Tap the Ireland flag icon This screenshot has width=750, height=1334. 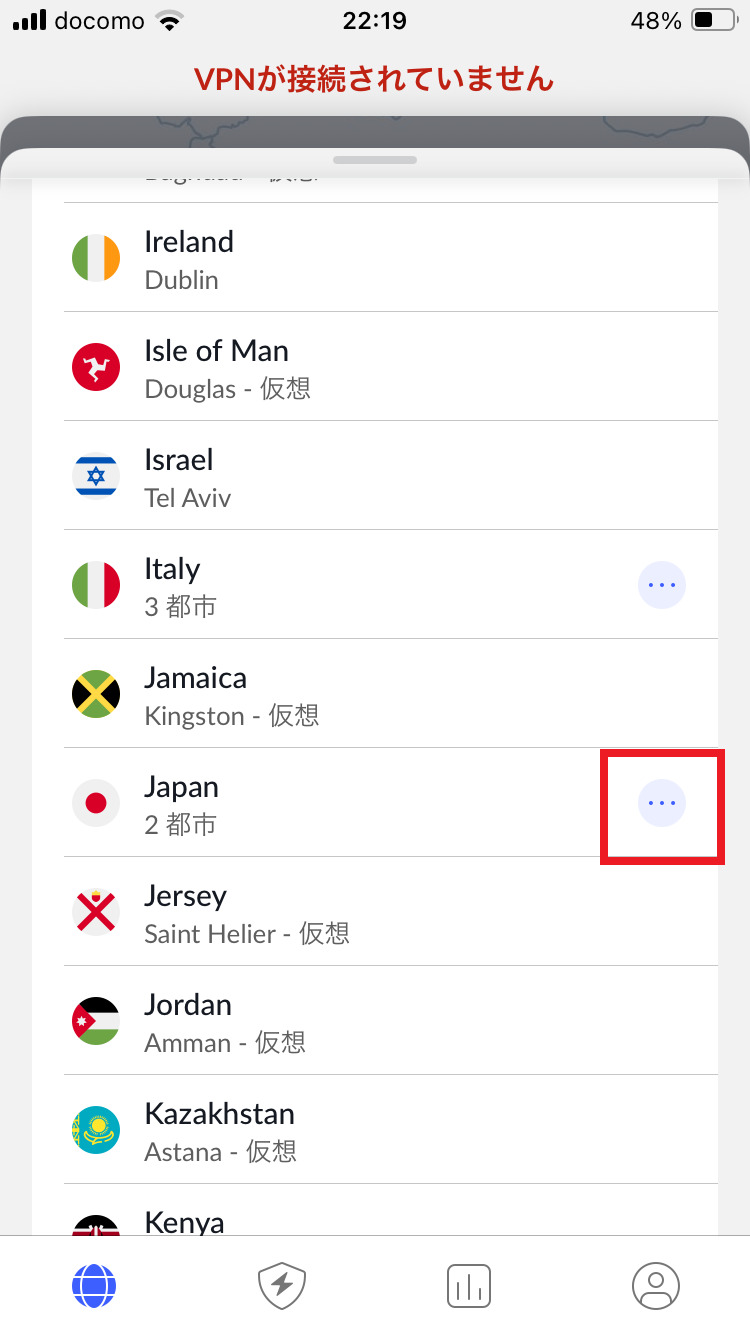pyautogui.click(x=96, y=258)
